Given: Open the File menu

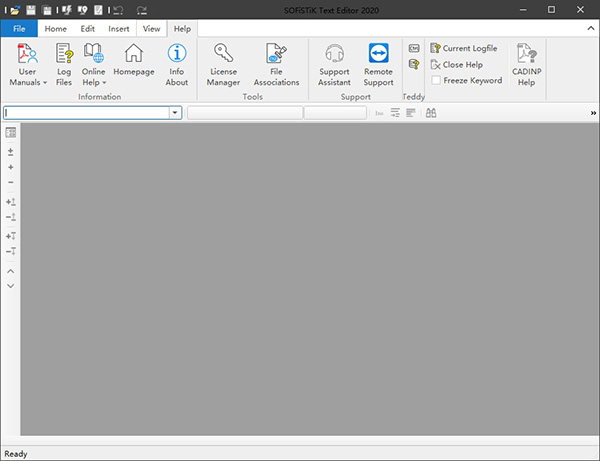Looking at the screenshot, I should tap(19, 29).
